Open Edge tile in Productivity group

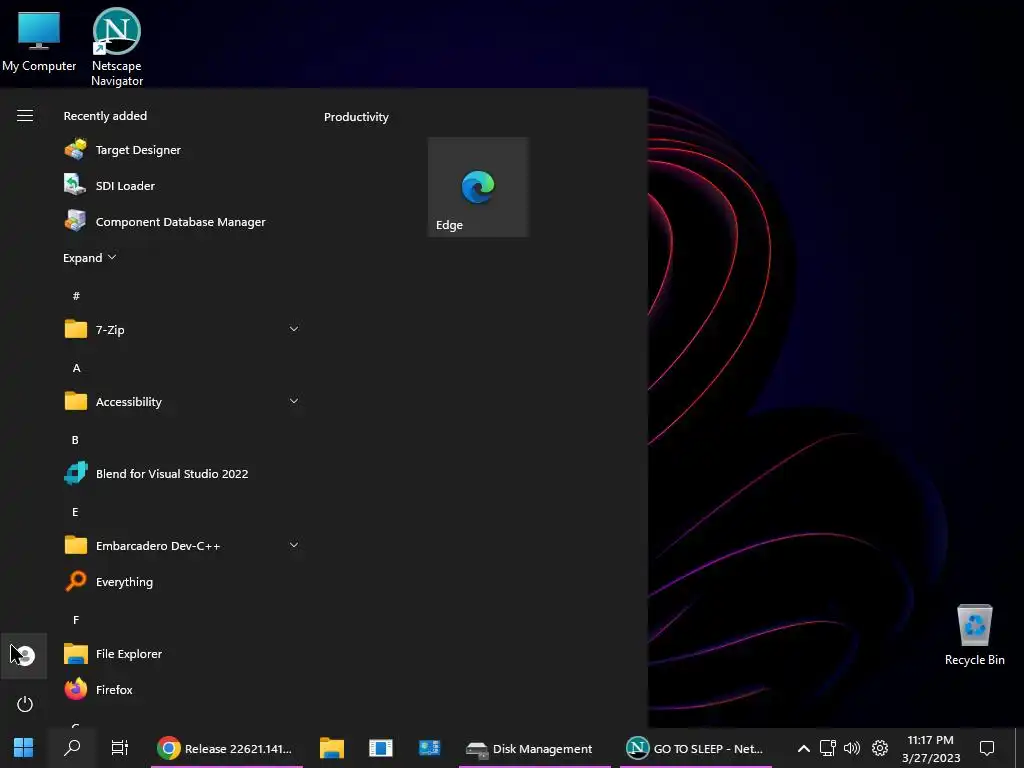click(477, 187)
